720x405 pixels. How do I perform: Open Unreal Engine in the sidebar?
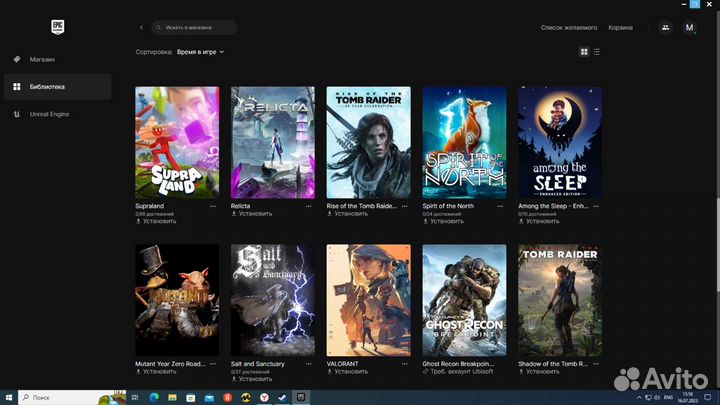point(57,114)
